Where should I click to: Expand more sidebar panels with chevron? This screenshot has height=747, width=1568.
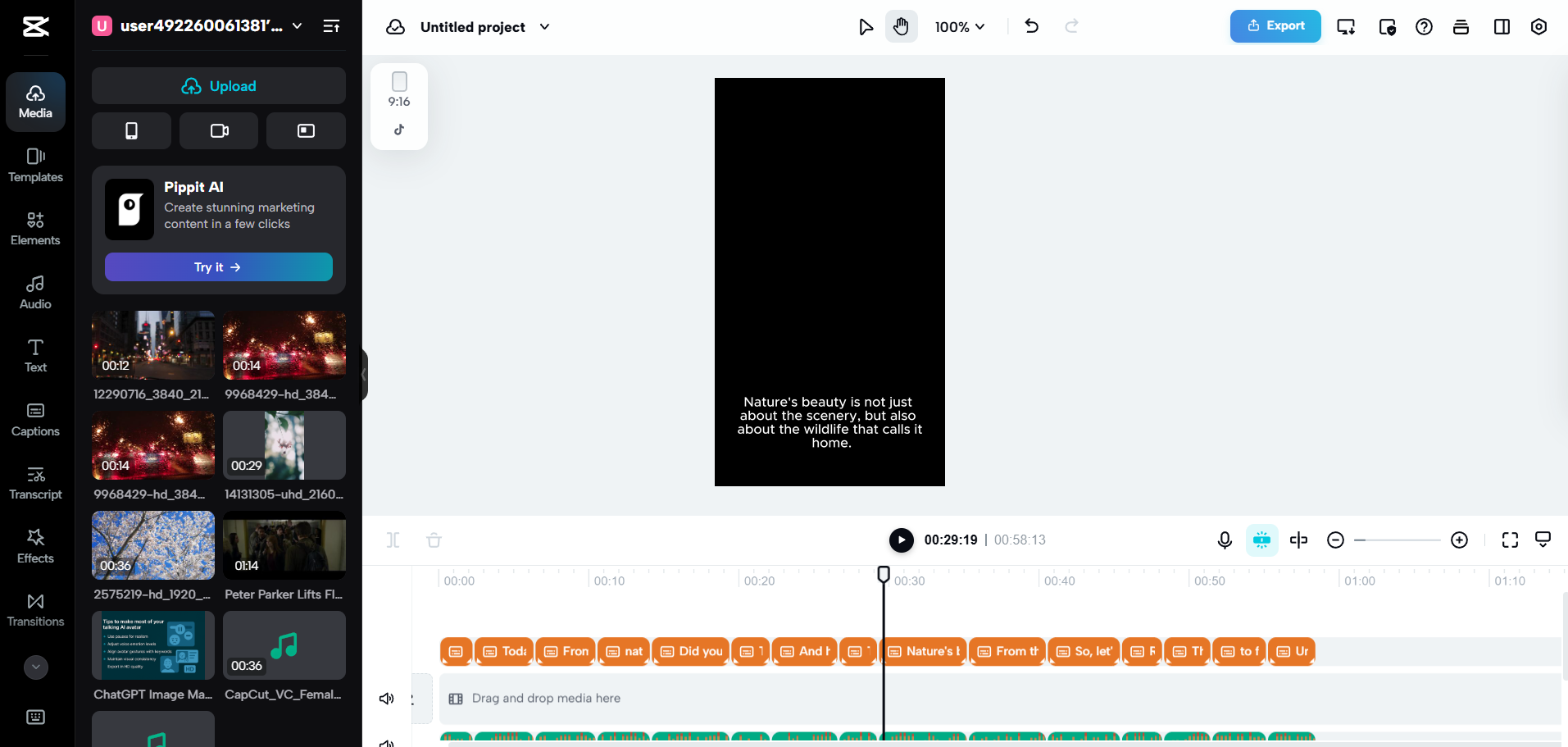pyautogui.click(x=35, y=667)
